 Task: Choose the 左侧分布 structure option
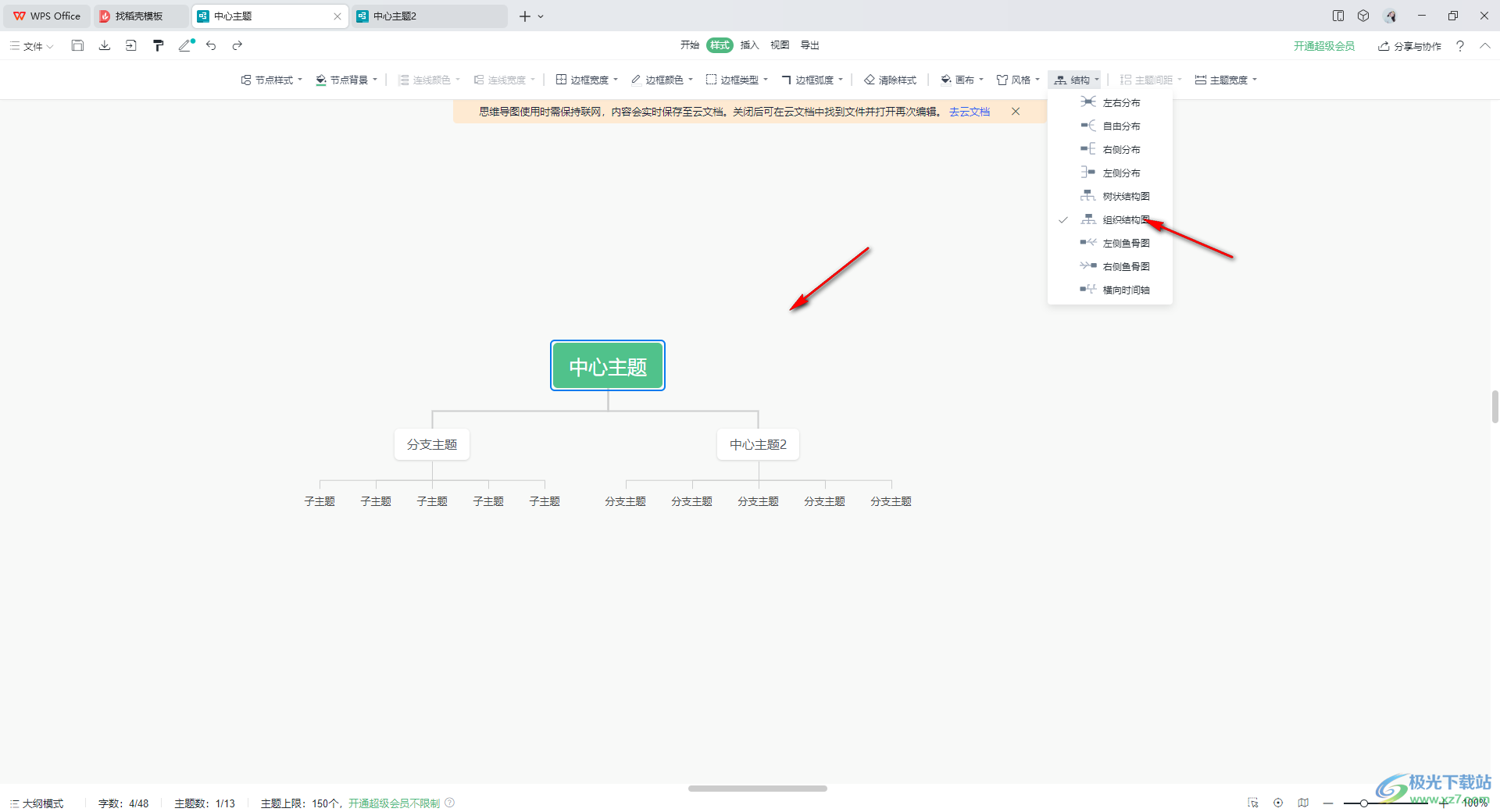(1110, 173)
